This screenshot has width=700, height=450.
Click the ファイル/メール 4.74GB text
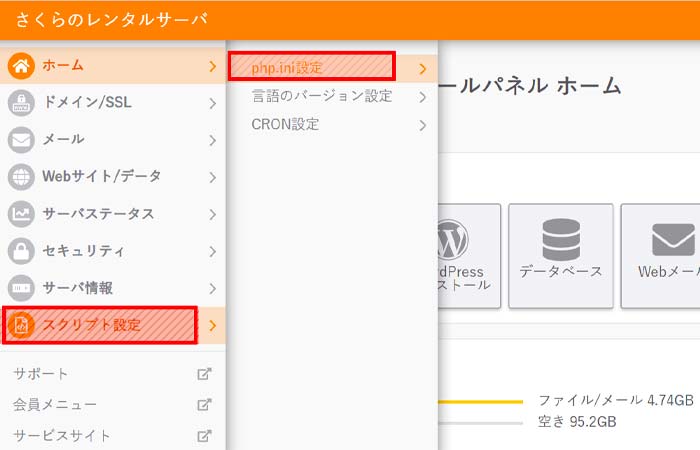(616, 400)
